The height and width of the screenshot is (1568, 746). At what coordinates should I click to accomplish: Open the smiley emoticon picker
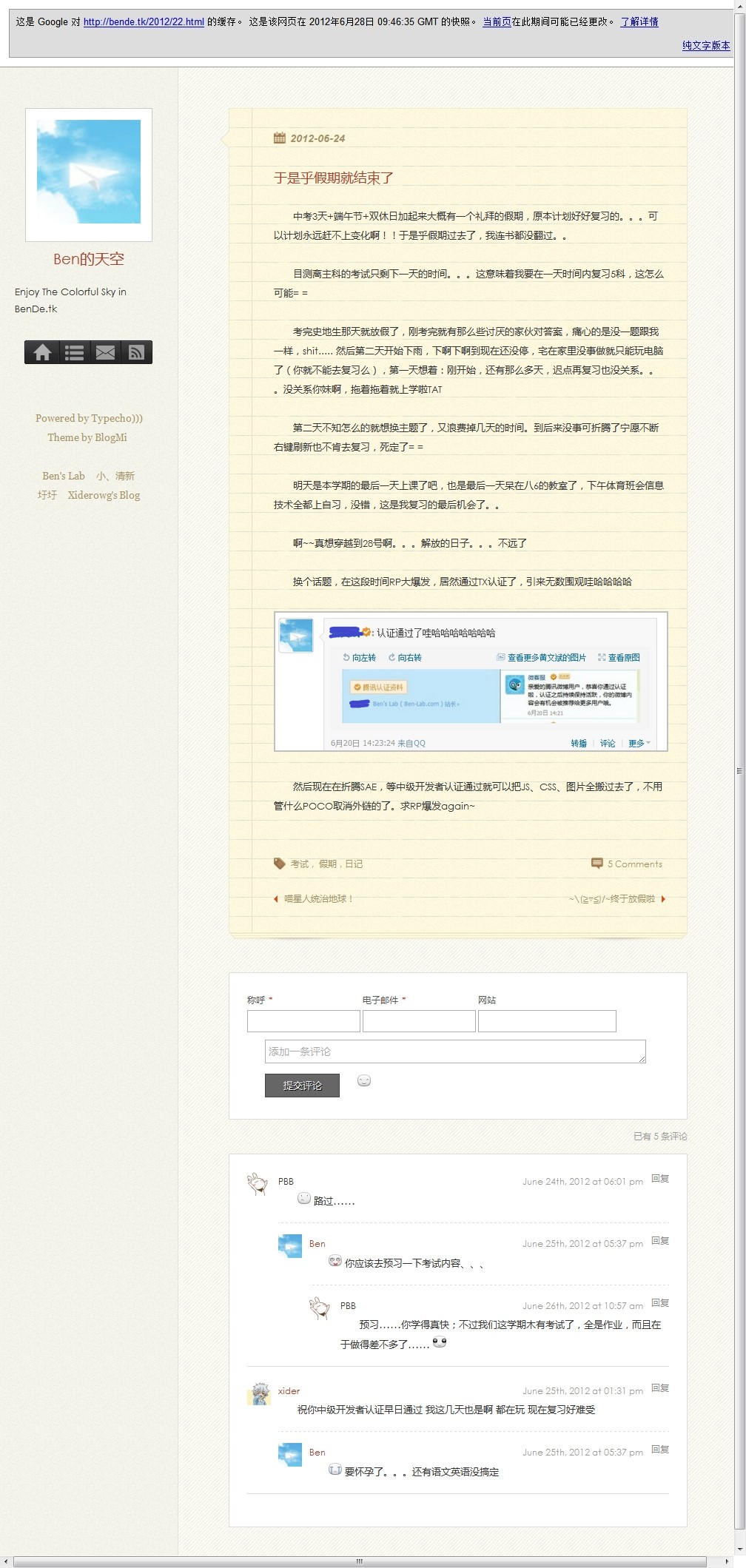pyautogui.click(x=363, y=1080)
